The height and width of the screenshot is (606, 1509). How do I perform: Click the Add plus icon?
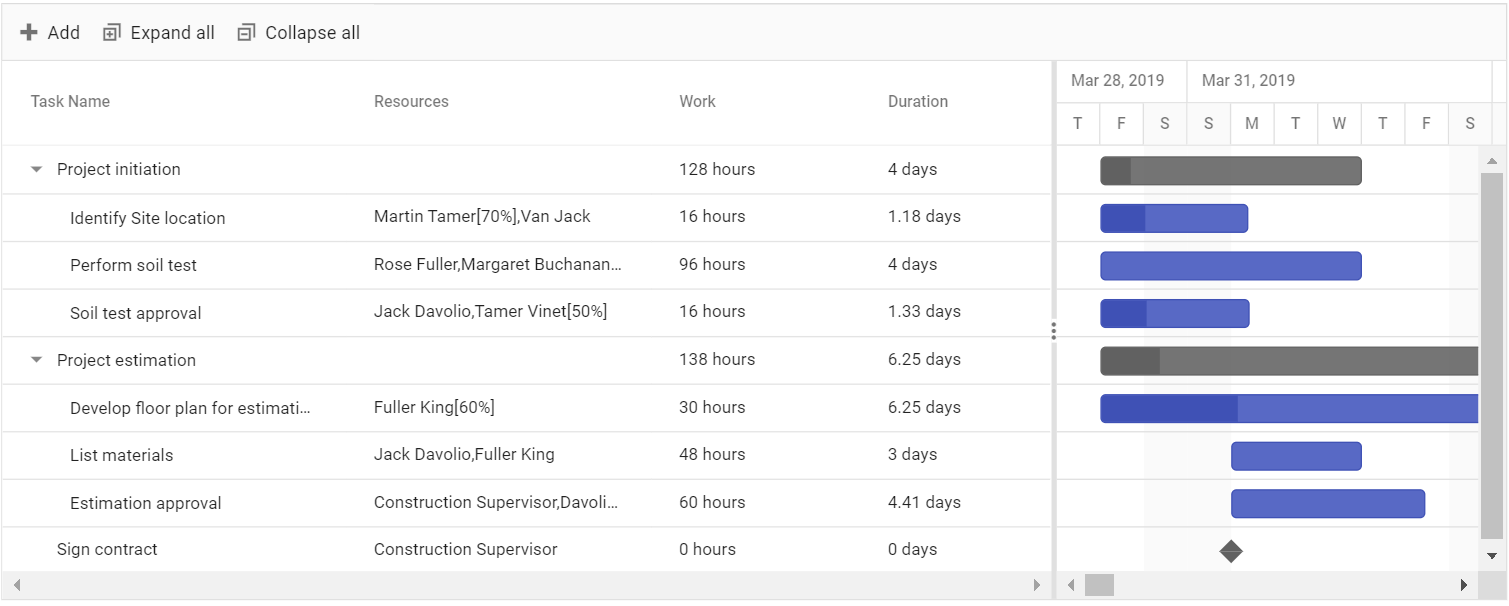coord(29,33)
